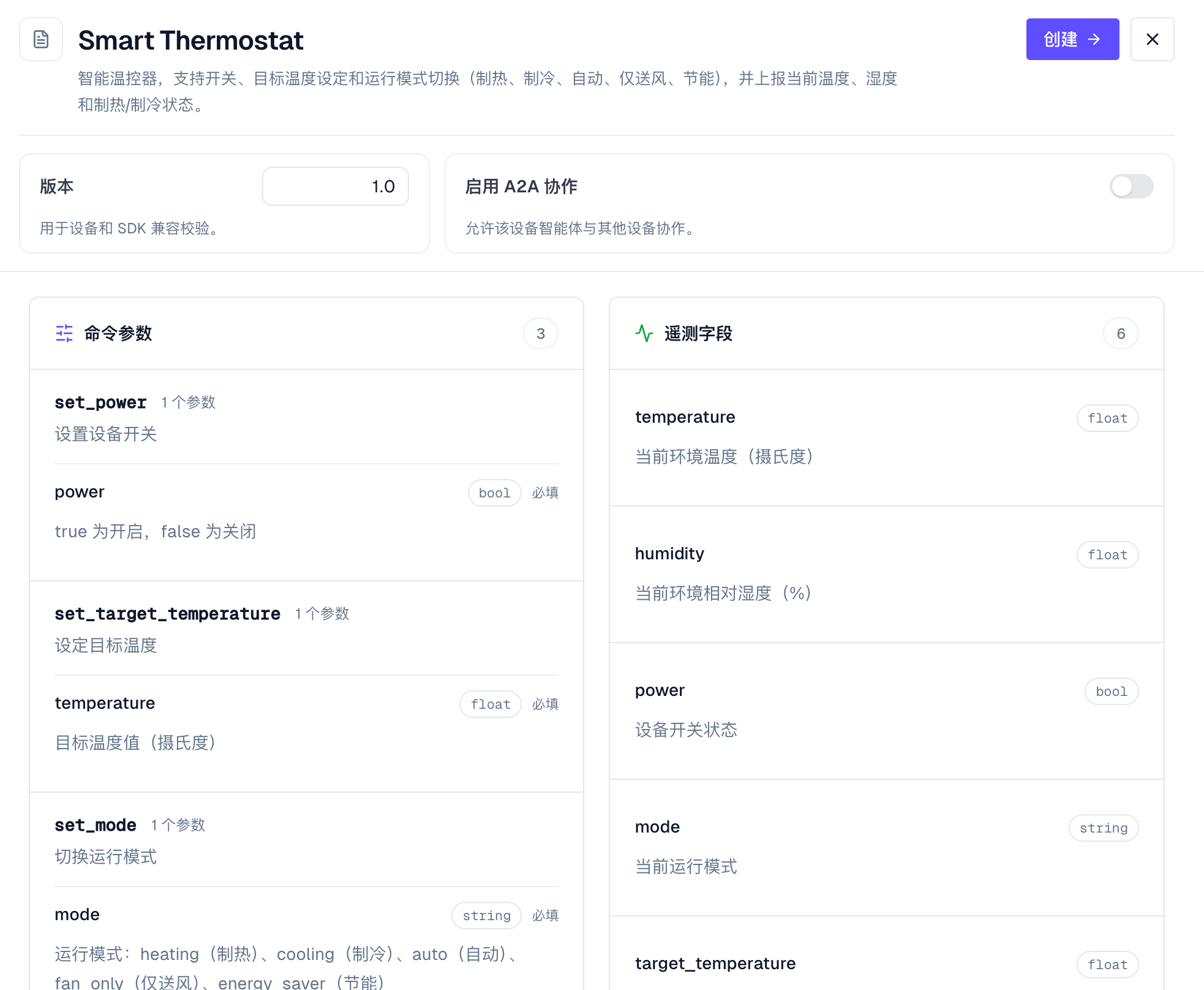The image size is (1204, 990).
Task: Click the text 目标温度值（摄氏度）
Action: pos(135,742)
